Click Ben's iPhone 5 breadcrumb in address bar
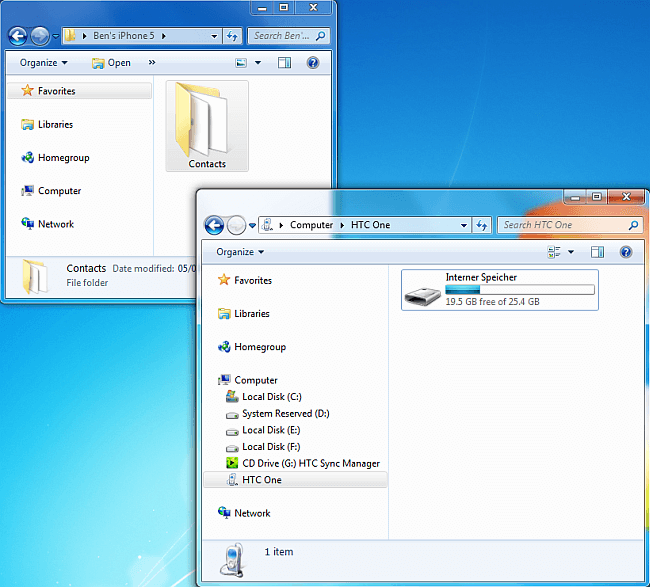 click(x=124, y=36)
